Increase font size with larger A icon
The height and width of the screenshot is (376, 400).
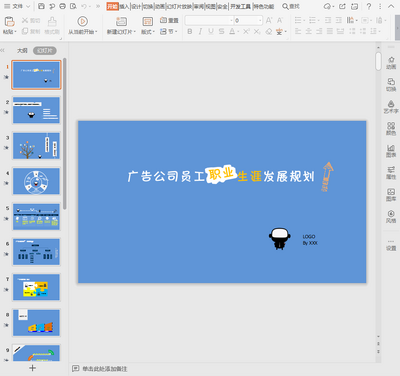[269, 21]
